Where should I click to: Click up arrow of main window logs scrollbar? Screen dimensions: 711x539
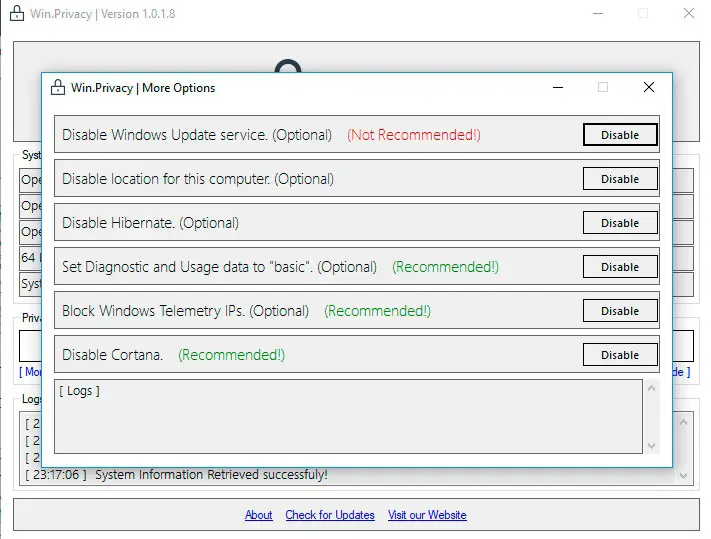(683, 422)
